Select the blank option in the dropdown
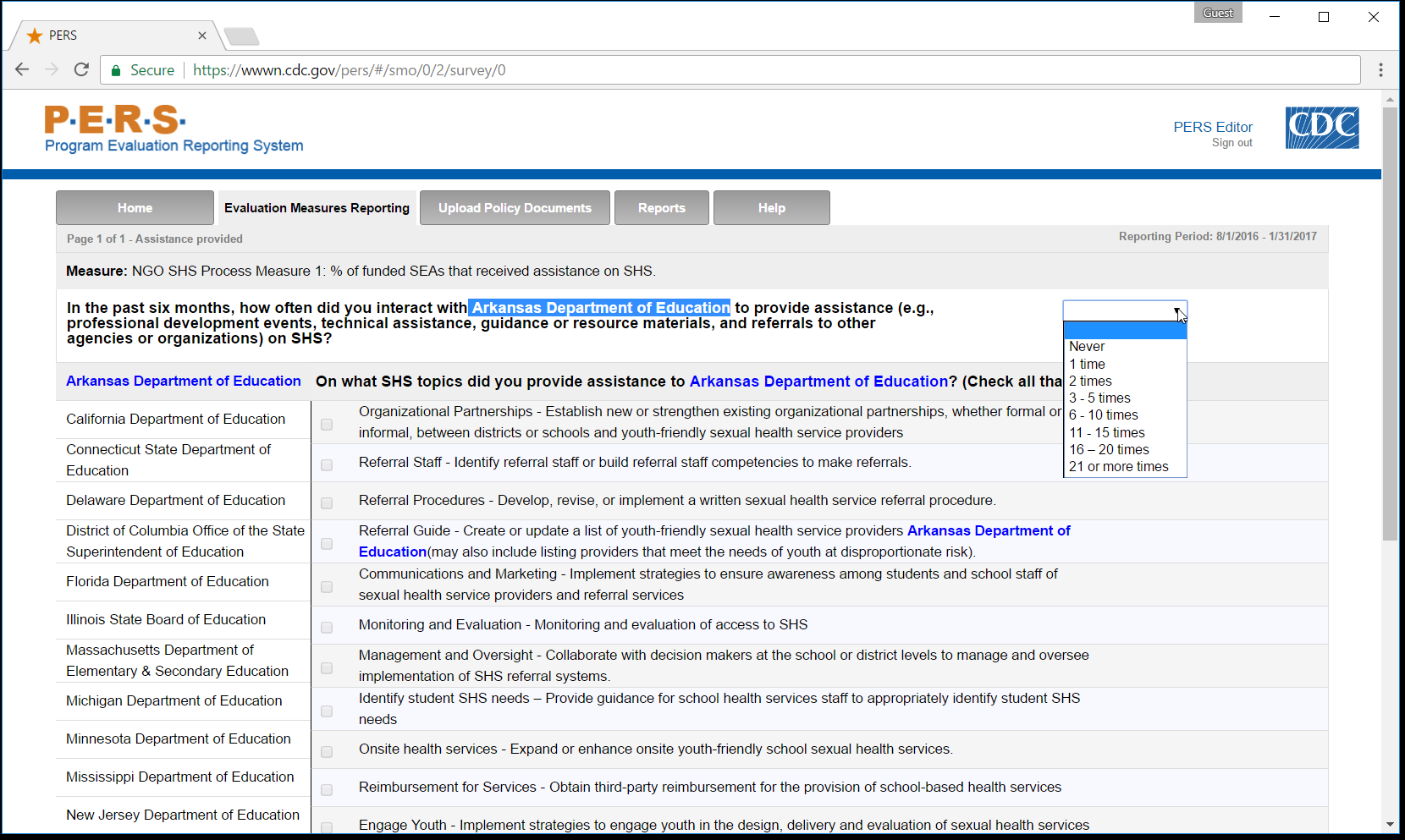This screenshot has width=1405, height=840. (1125, 330)
